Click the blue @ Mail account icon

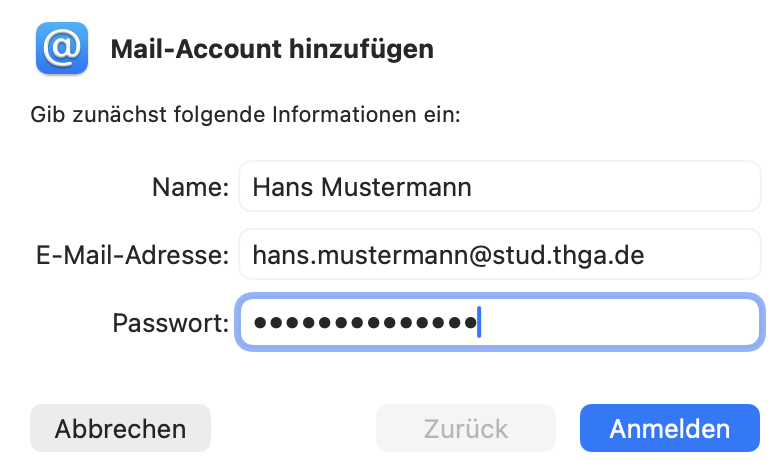[63, 49]
